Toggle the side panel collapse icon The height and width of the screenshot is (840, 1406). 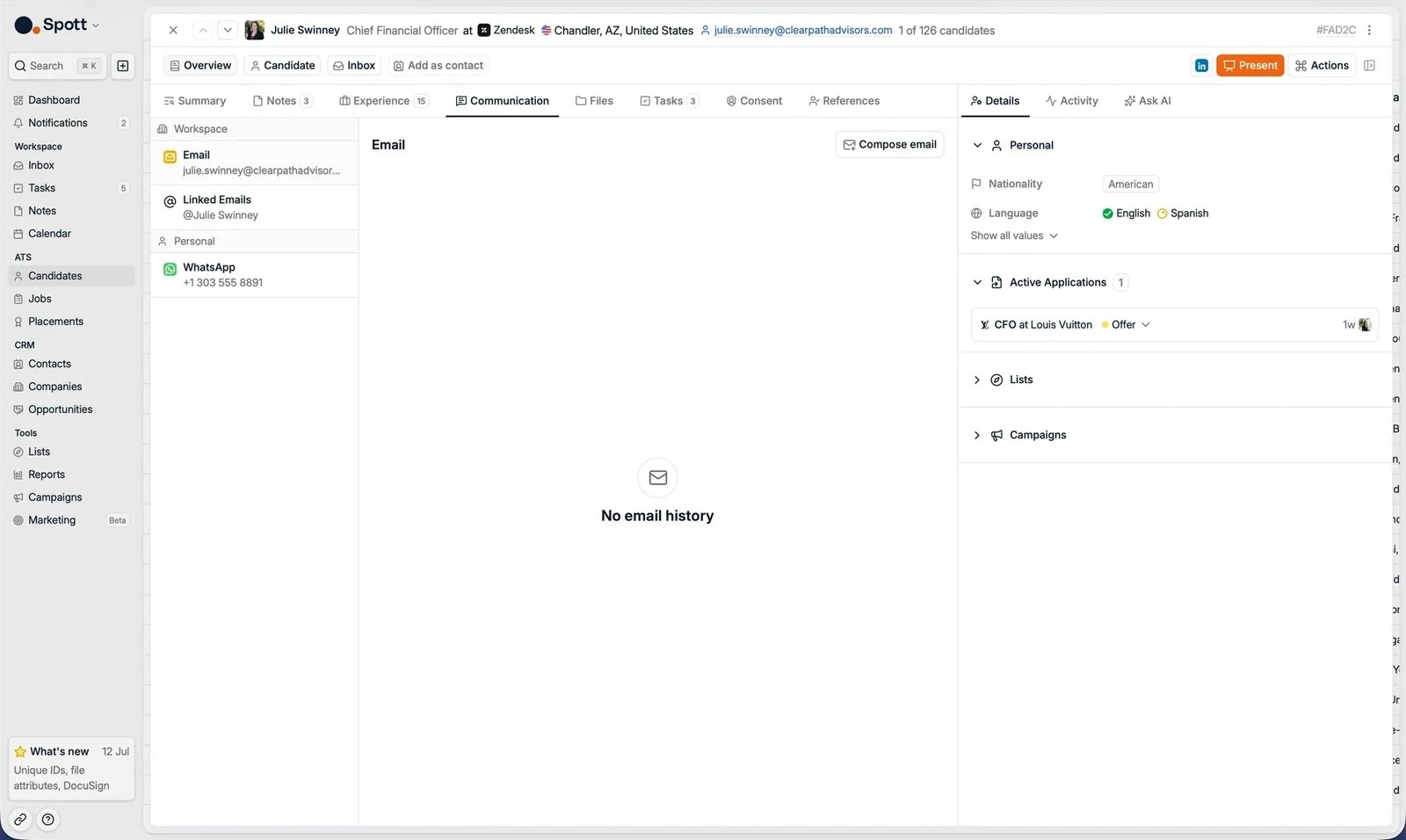pyautogui.click(x=1369, y=66)
